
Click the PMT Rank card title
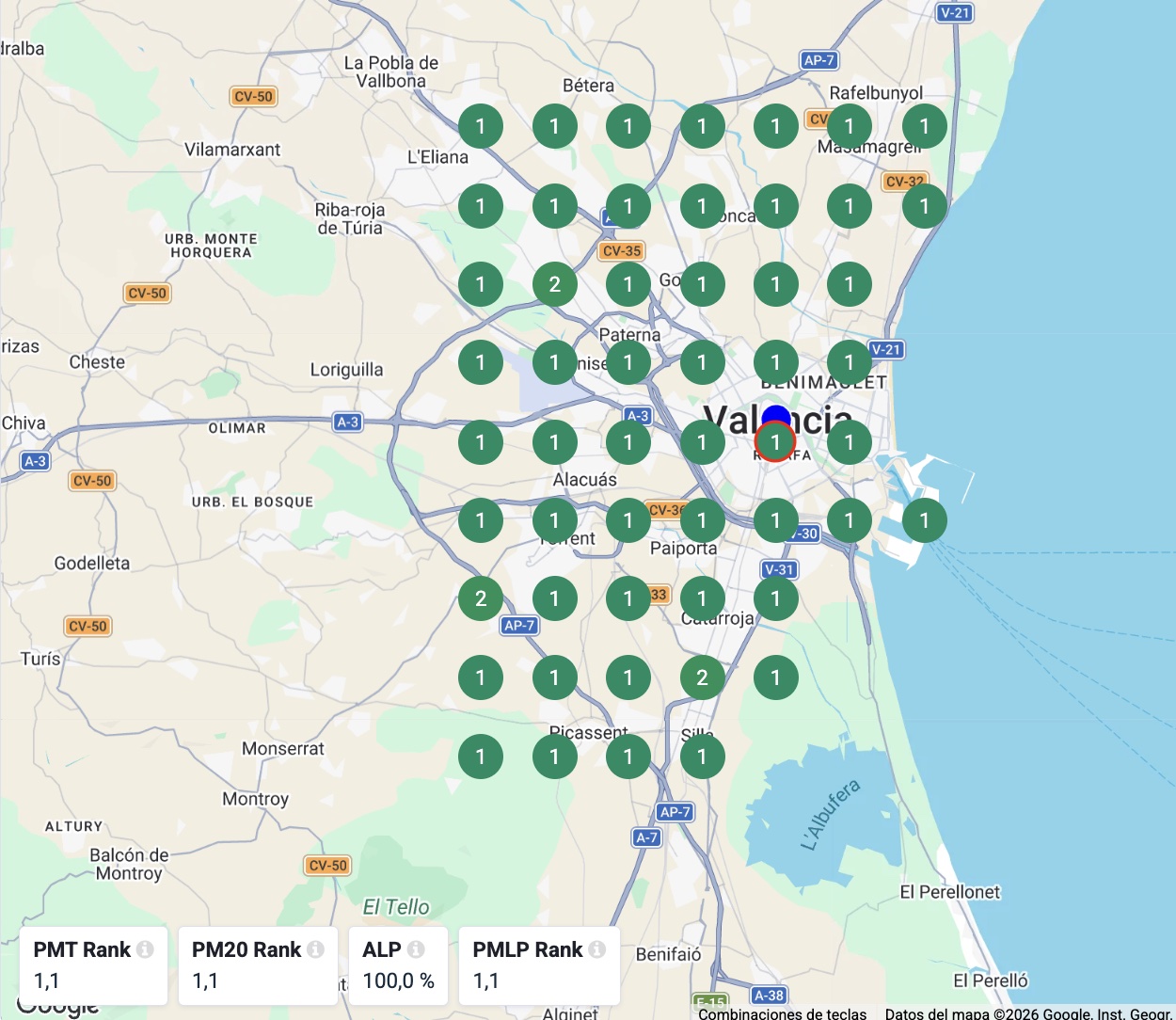tap(82, 949)
